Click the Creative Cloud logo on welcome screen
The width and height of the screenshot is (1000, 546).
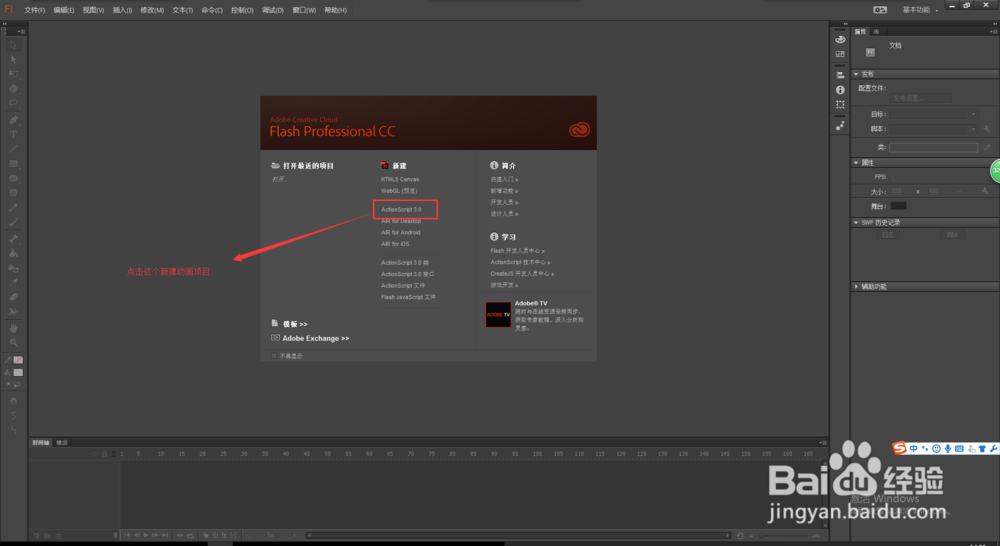coord(579,130)
